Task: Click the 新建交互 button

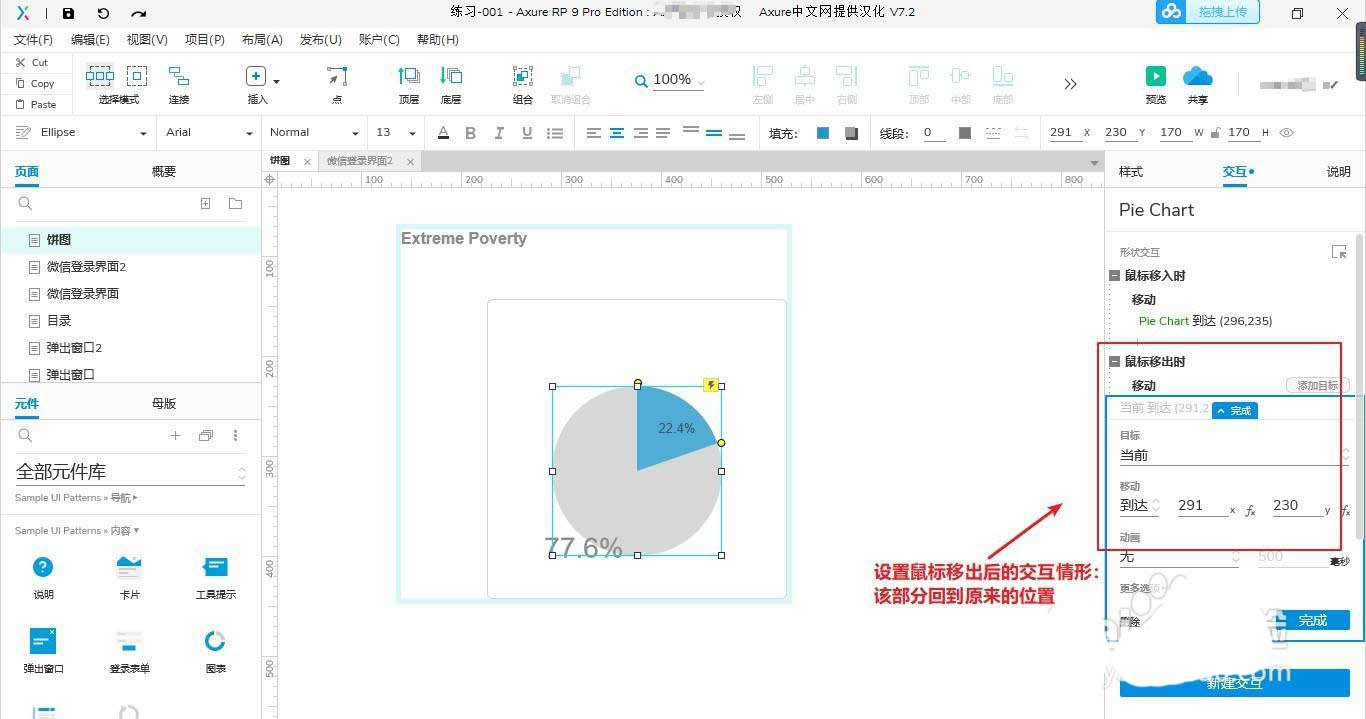Action: point(1235,683)
